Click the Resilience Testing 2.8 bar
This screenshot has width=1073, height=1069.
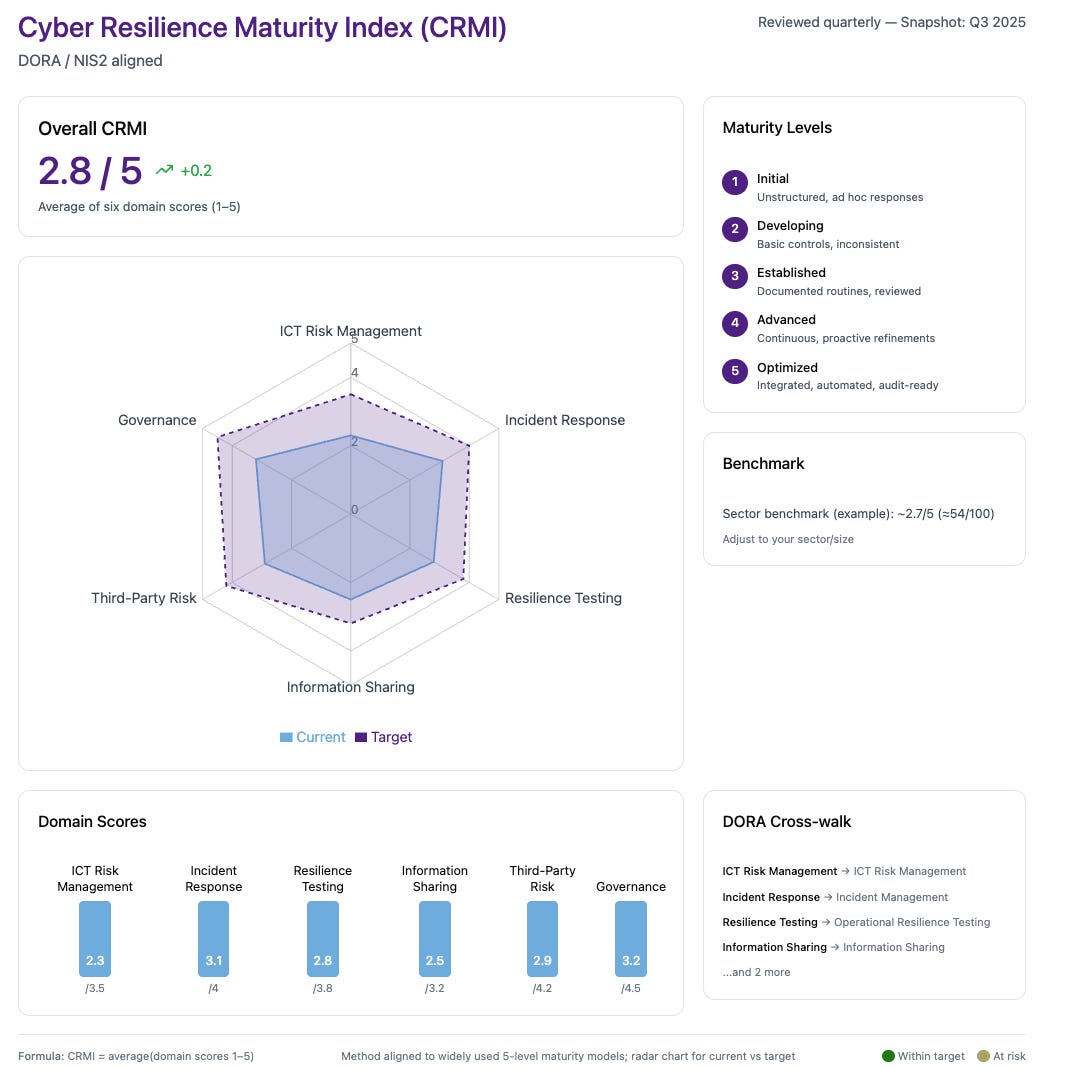[x=322, y=938]
